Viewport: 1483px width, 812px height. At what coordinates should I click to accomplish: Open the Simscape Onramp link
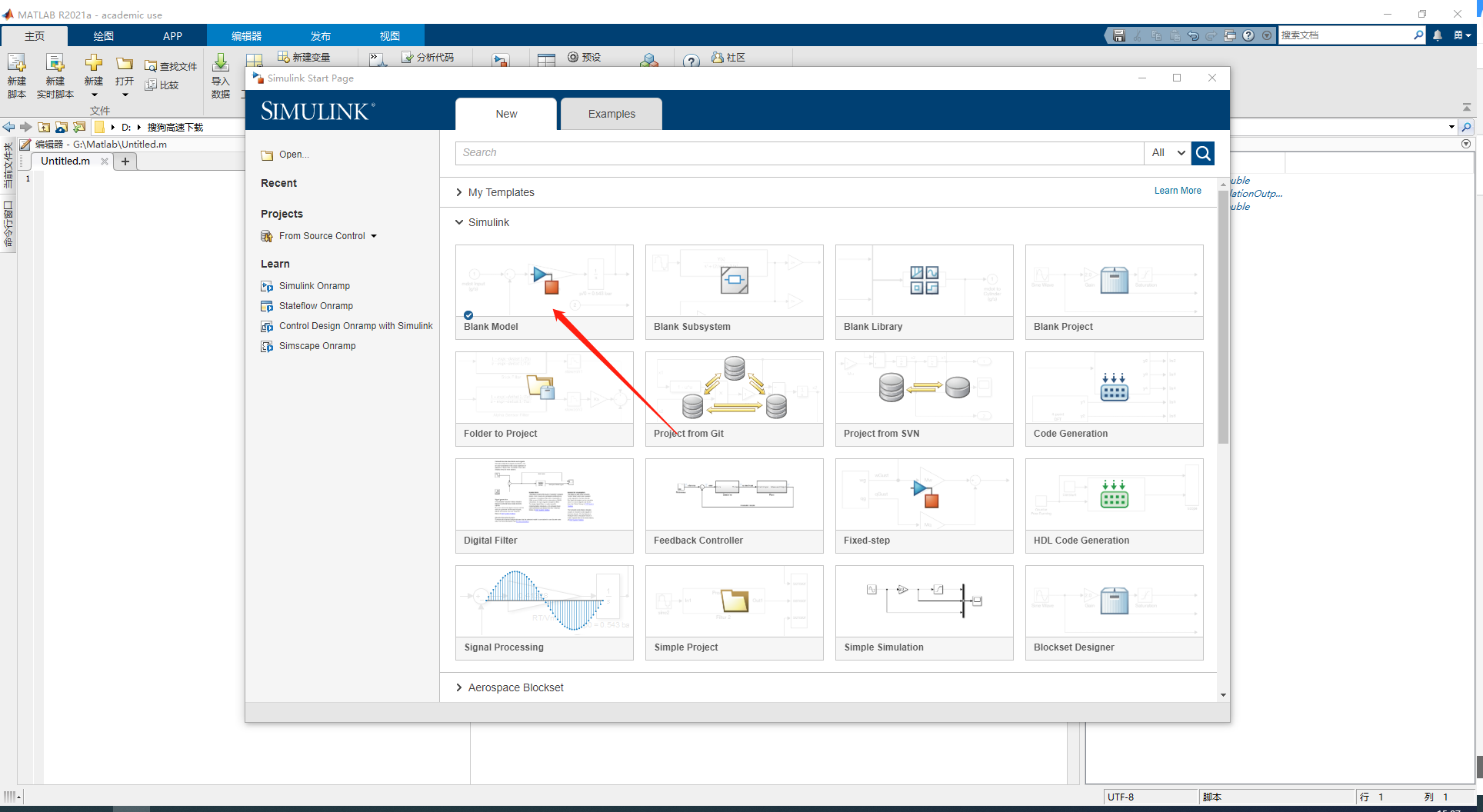(317, 346)
